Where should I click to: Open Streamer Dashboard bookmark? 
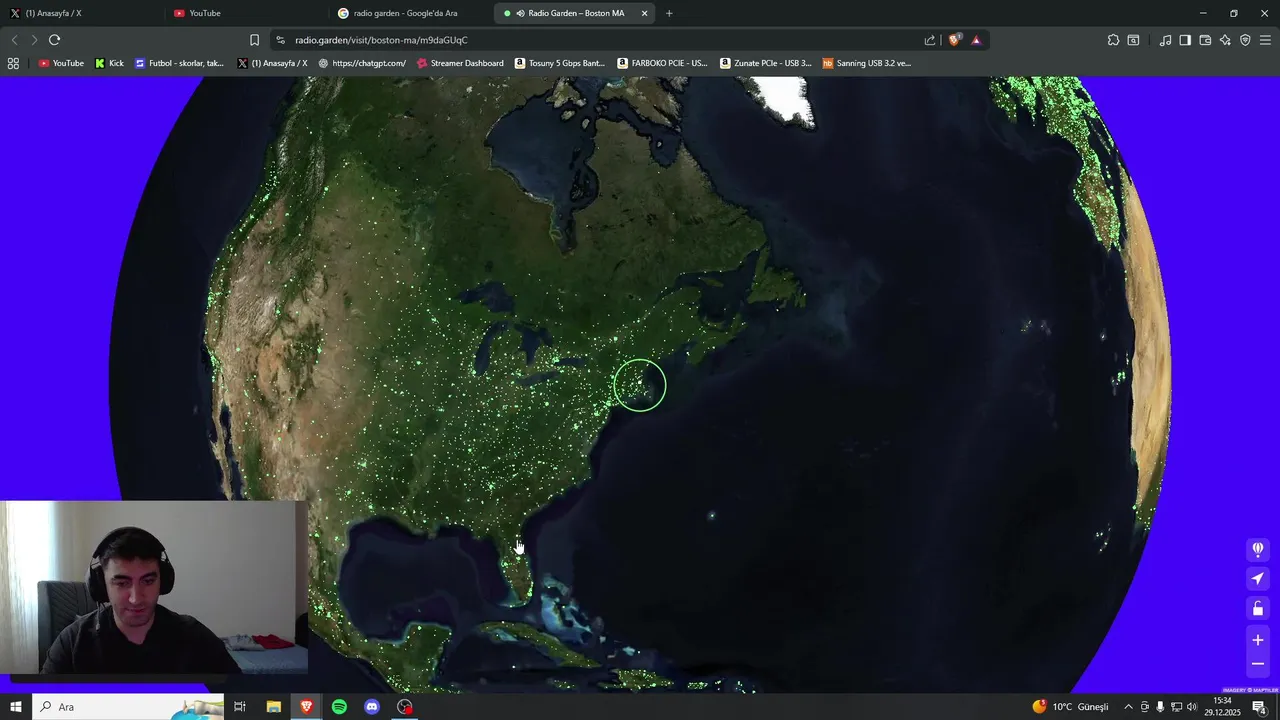pyautogui.click(x=460, y=63)
